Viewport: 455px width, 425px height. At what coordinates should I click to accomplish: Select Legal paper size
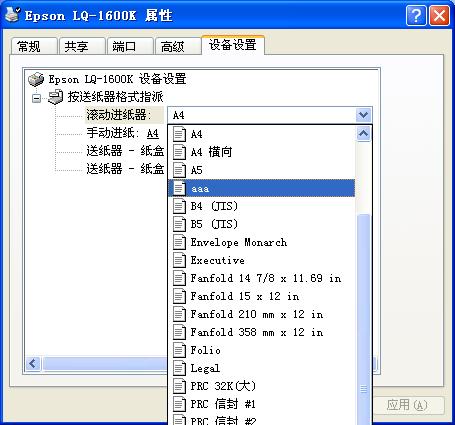click(262, 368)
